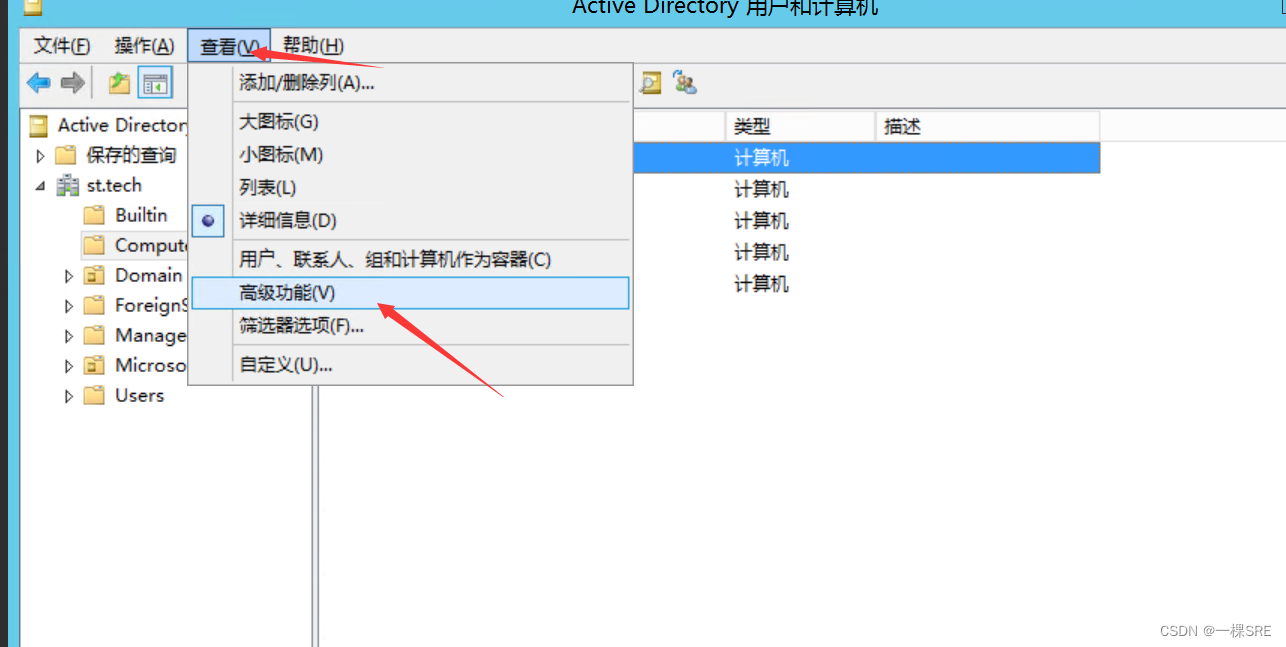Image resolution: width=1286 pixels, height=647 pixels.
Task: Expand the Microso tree node arrow
Action: pos(69,366)
